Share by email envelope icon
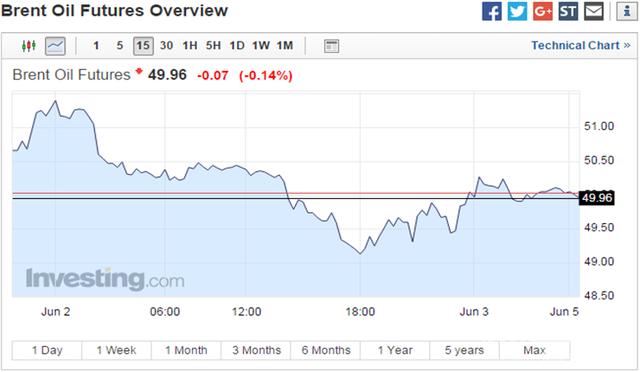Image resolution: width=640 pixels, height=372 pixels. coord(594,11)
